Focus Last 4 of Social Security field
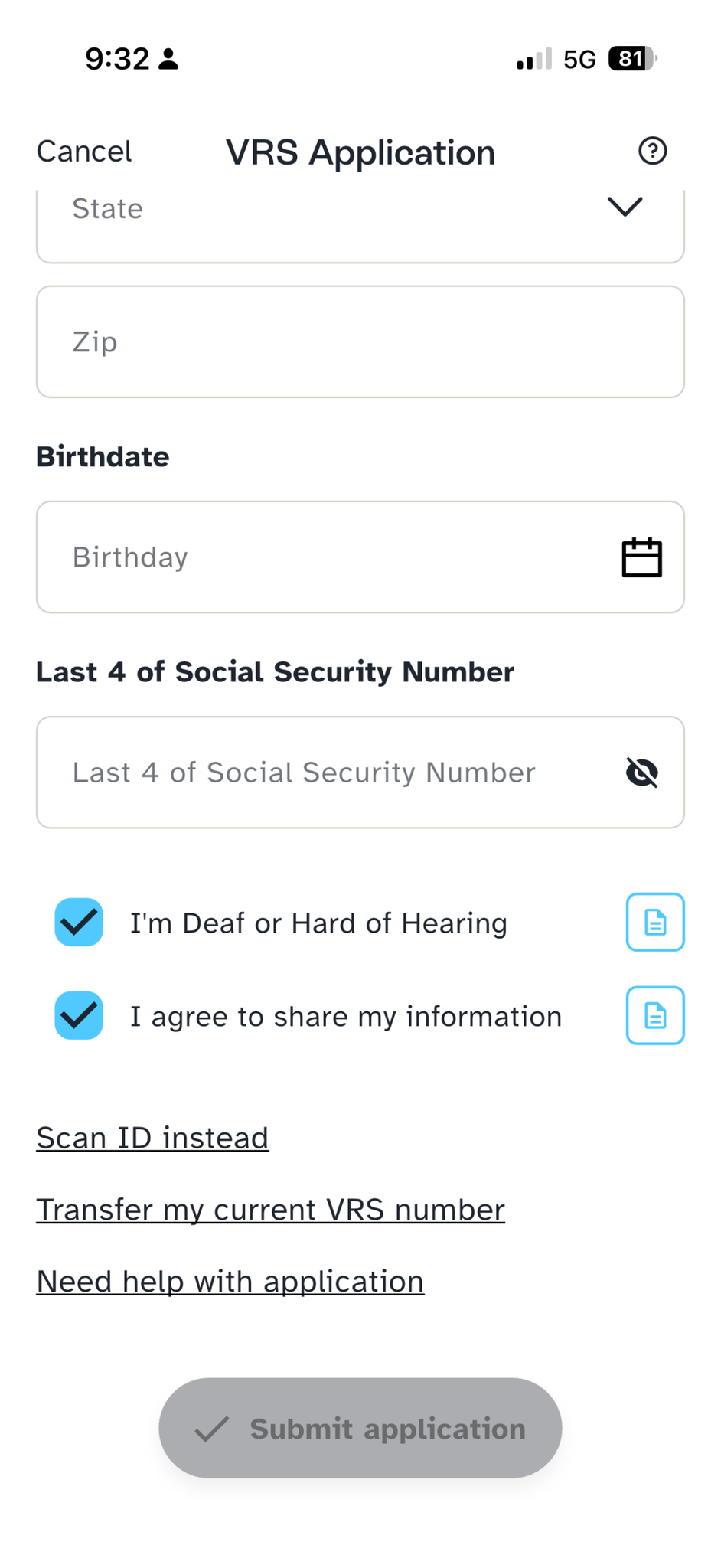 click(x=360, y=772)
